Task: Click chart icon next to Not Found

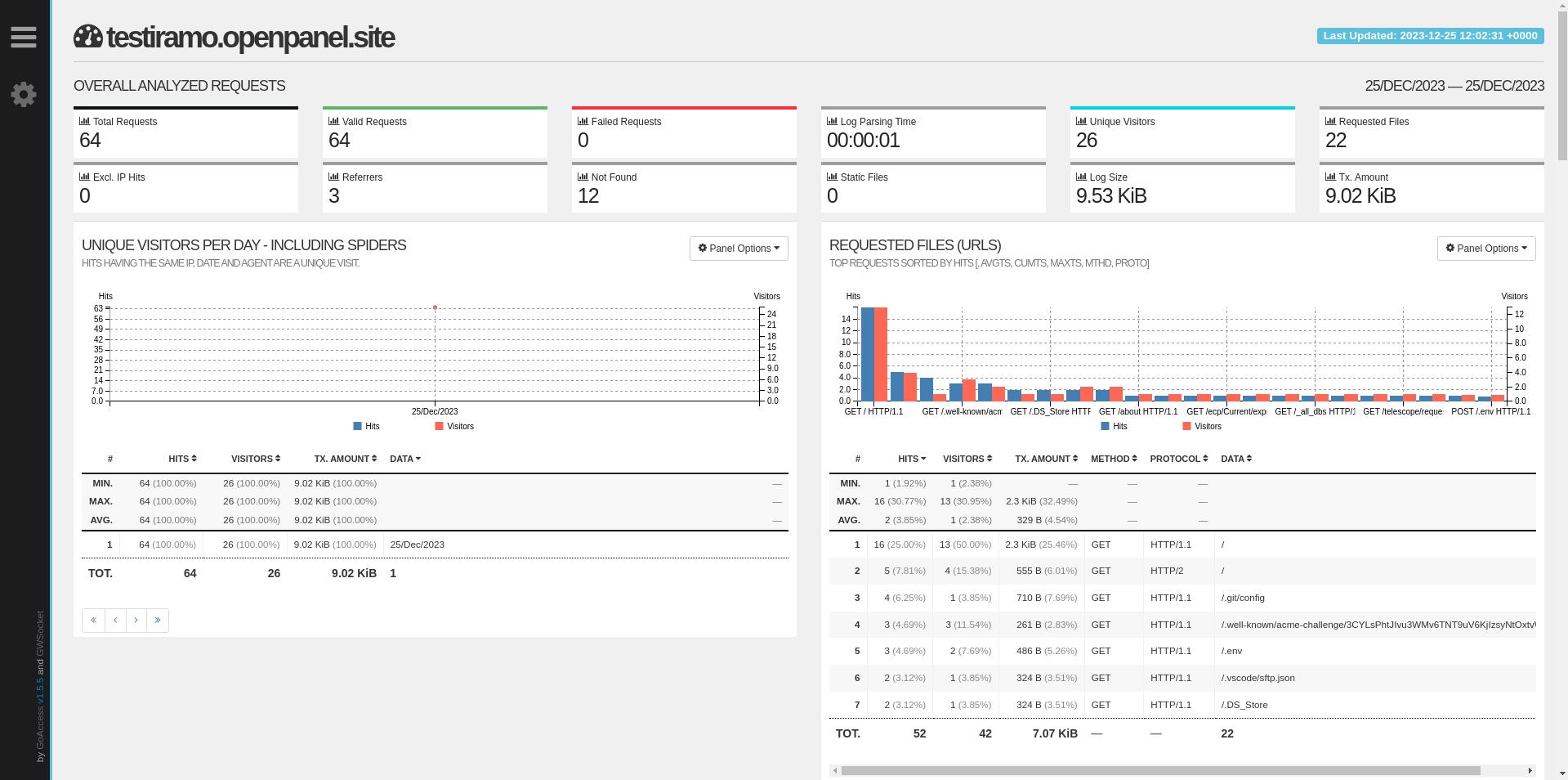Action: click(x=583, y=177)
